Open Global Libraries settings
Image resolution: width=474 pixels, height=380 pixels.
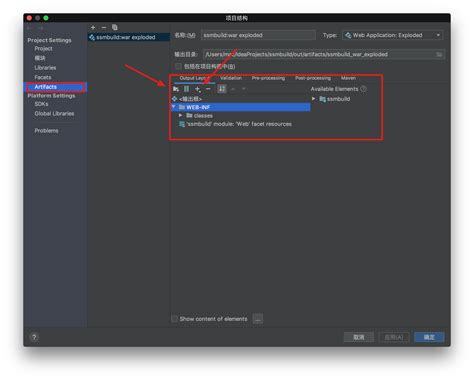[54, 114]
